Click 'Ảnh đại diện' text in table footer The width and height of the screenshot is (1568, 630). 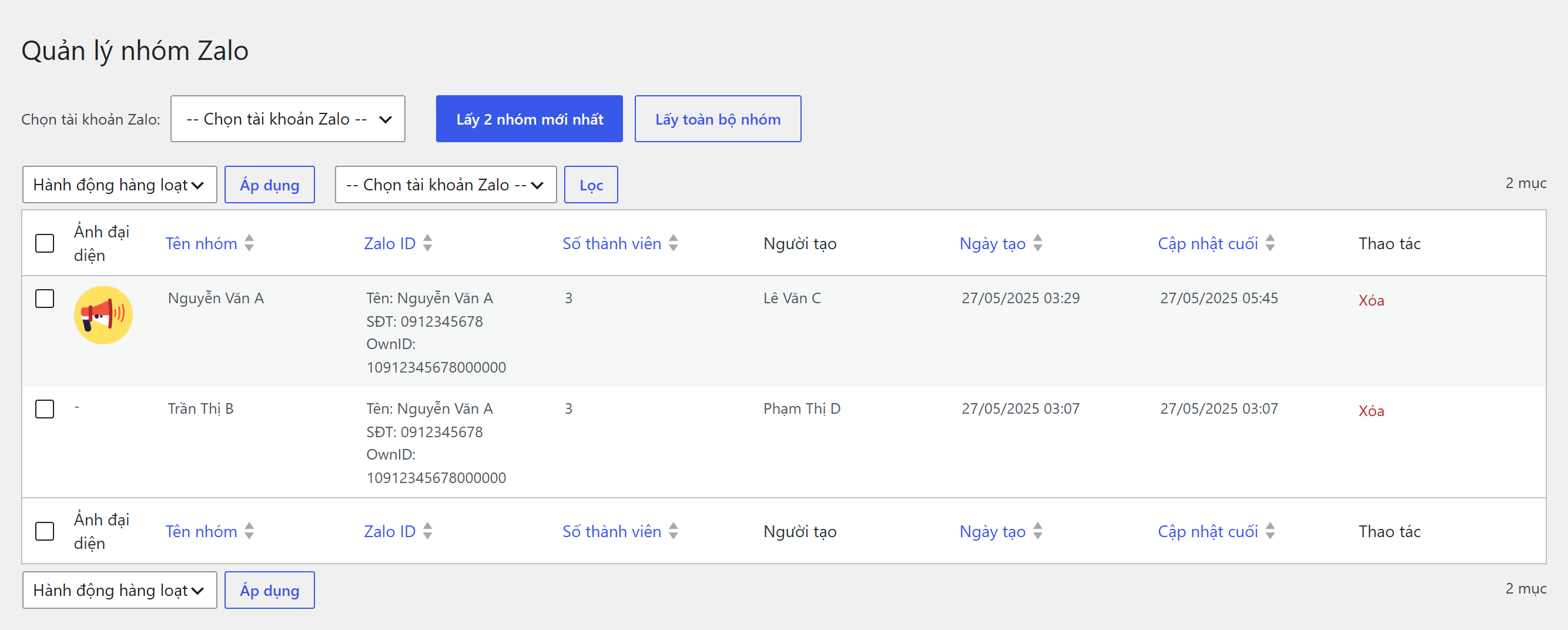102,531
